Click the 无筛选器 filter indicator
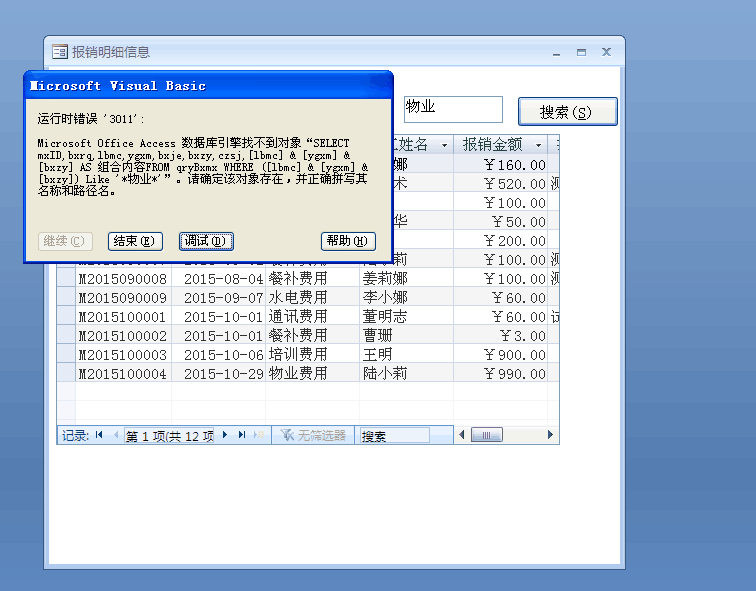This screenshot has width=756, height=591. pos(314,435)
